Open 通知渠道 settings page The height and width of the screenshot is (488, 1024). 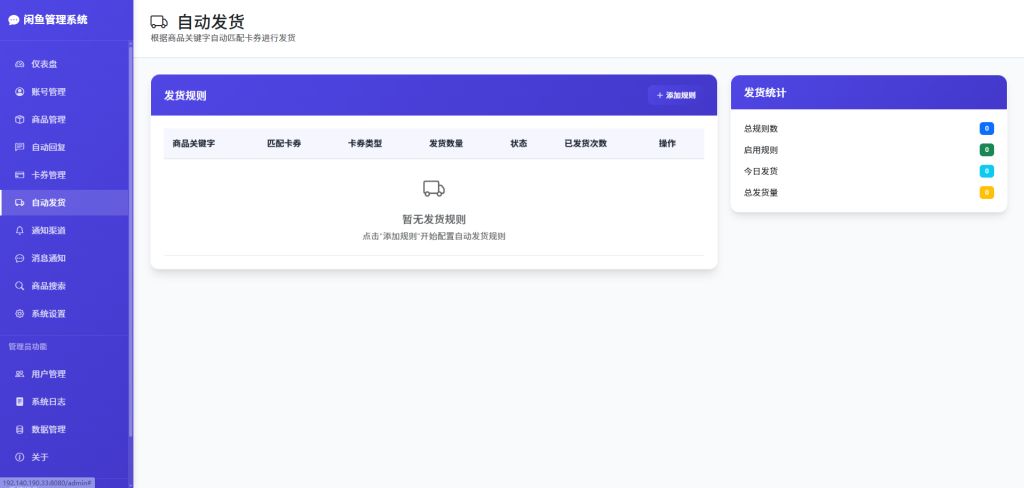64,231
